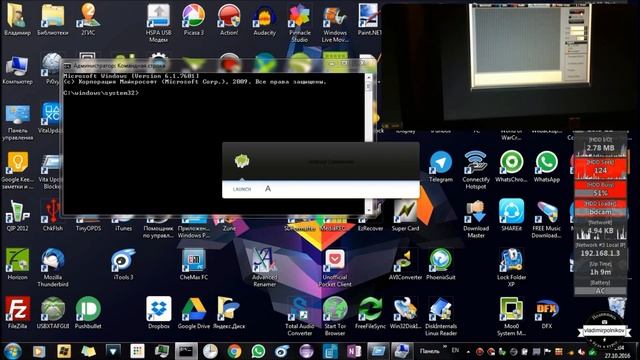Select the Компьютер desktop icon
640x360 pixels.
[x=17, y=69]
